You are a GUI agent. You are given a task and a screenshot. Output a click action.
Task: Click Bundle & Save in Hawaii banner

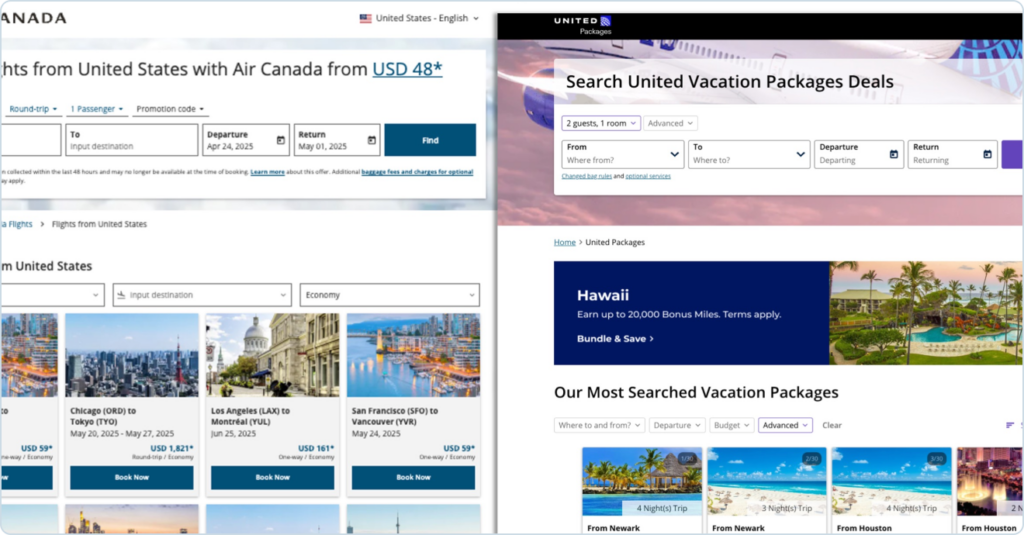(x=615, y=339)
